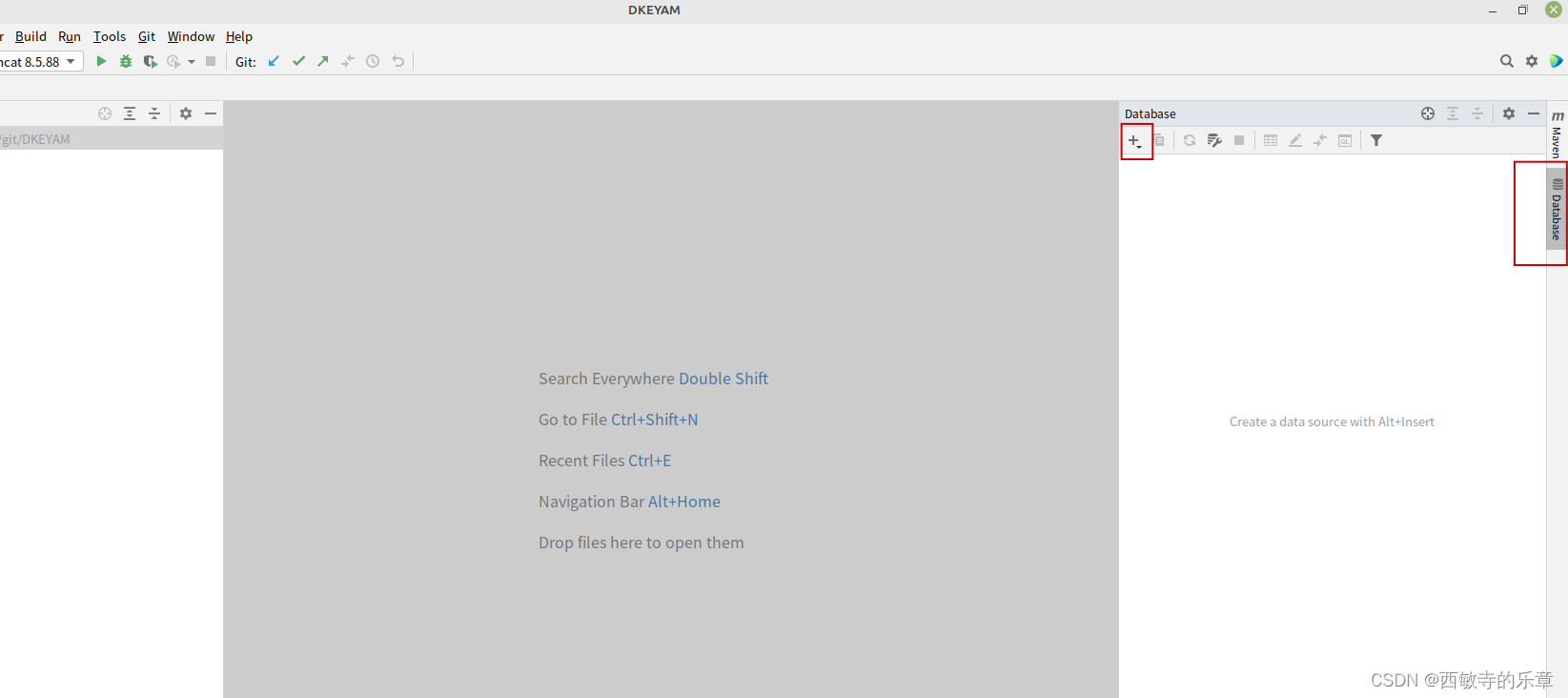The image size is (1568, 698).
Task: Click 'Search Everywhere Double Shift' hint
Action: click(x=653, y=379)
